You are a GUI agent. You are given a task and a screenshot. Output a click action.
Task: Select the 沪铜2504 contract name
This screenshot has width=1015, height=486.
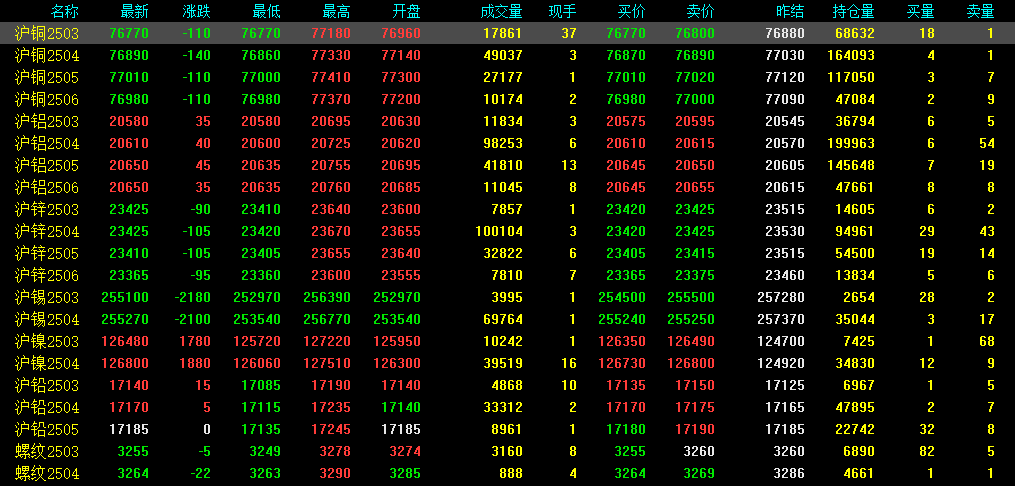click(47, 56)
